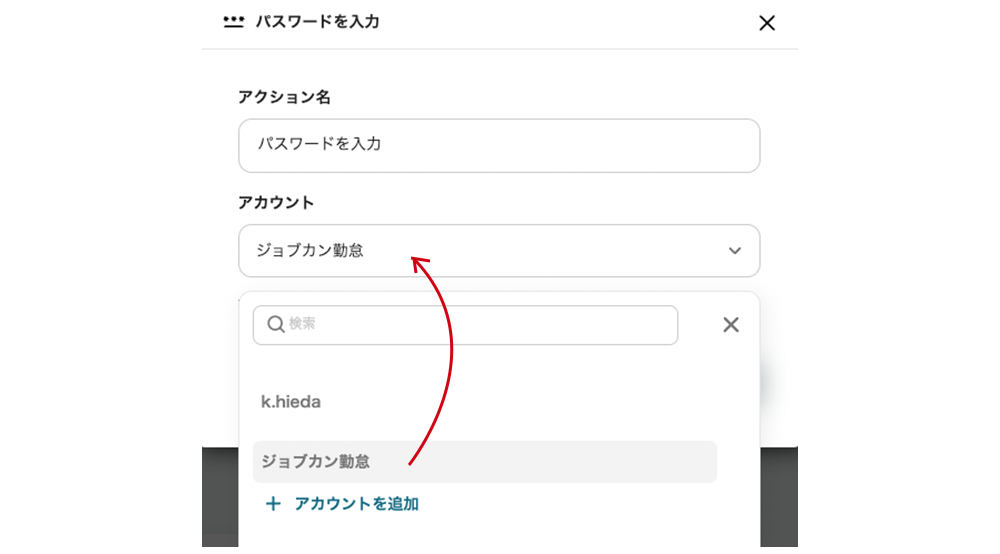Click the アカウント field label
This screenshot has width=1000, height=554.
coord(276,202)
